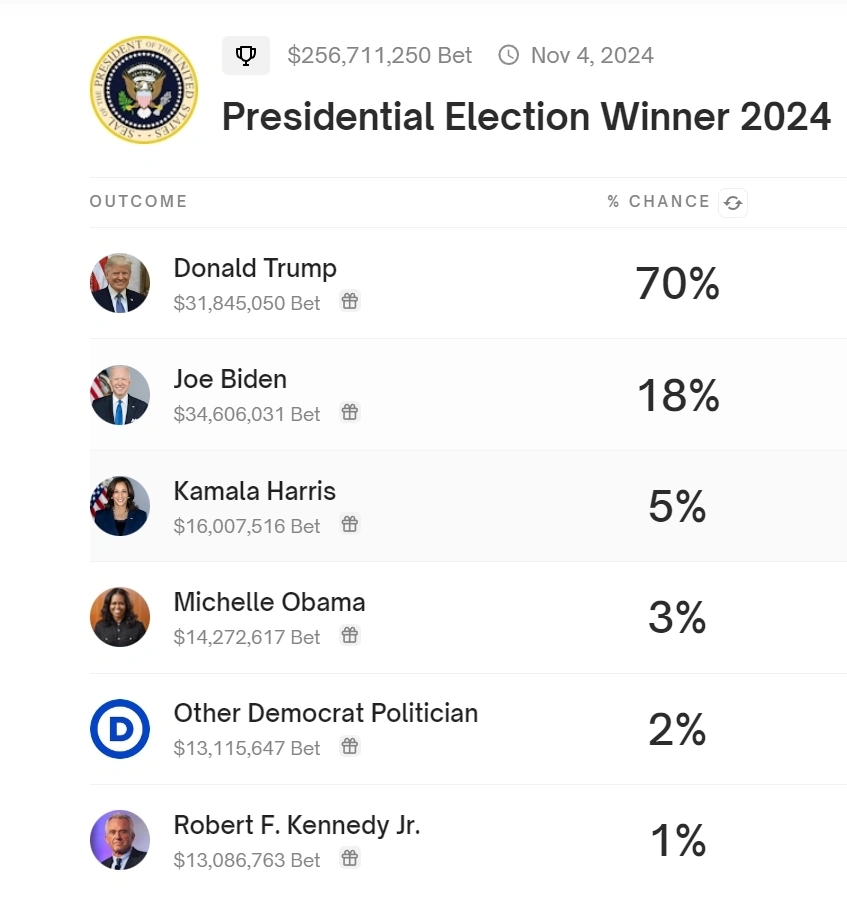Click the clock icon next to Nov 4, 2024
Screen dimensions: 847x903
509,55
